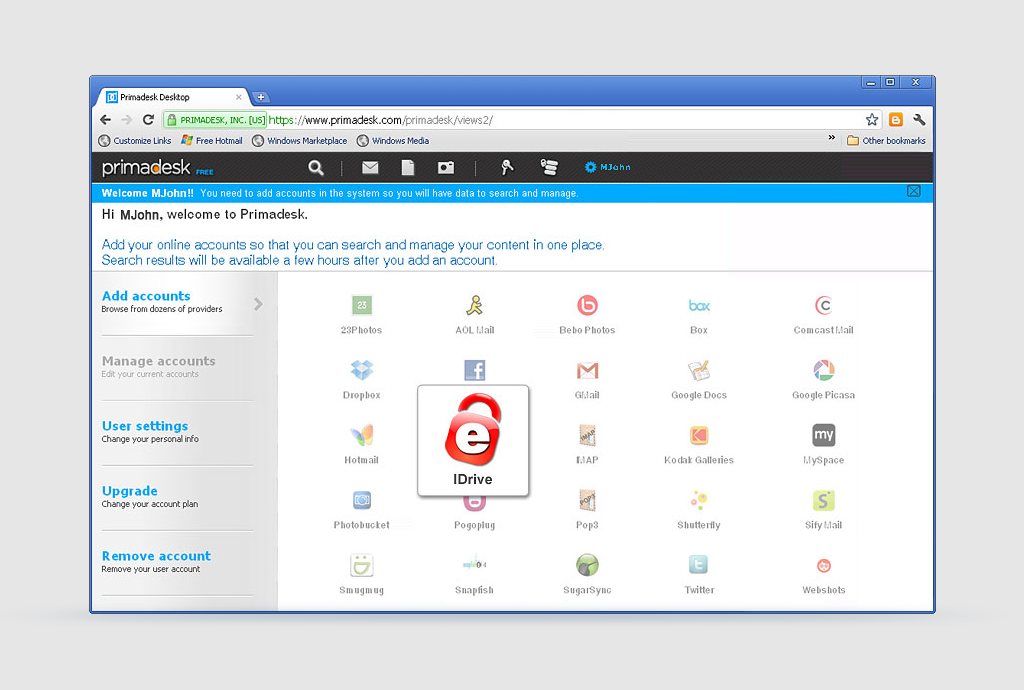This screenshot has width=1024, height=690.
Task: Open the photos camera icon in toolbar
Action: coord(446,168)
